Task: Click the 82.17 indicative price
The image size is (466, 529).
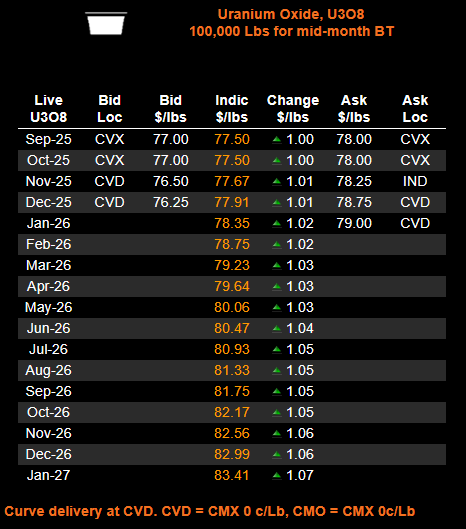Action: pos(232,412)
